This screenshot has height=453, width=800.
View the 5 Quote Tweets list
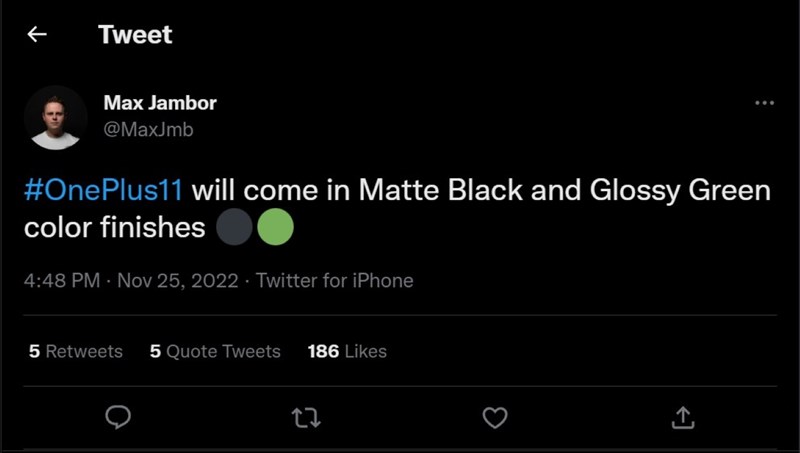(x=215, y=351)
